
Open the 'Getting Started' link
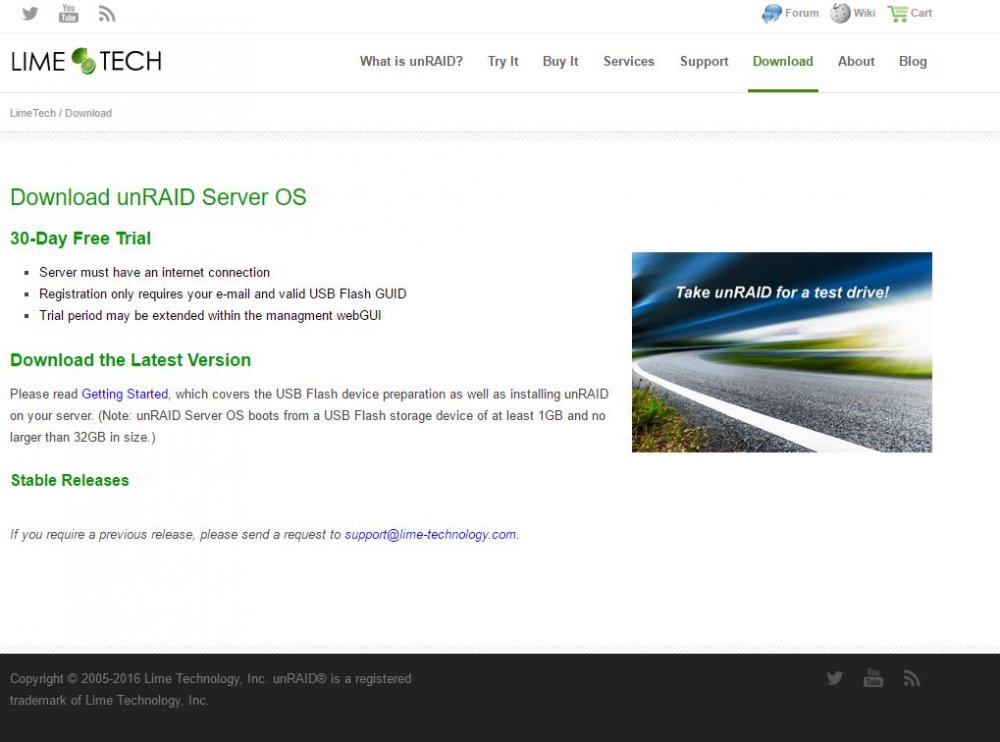pyautogui.click(x=125, y=394)
